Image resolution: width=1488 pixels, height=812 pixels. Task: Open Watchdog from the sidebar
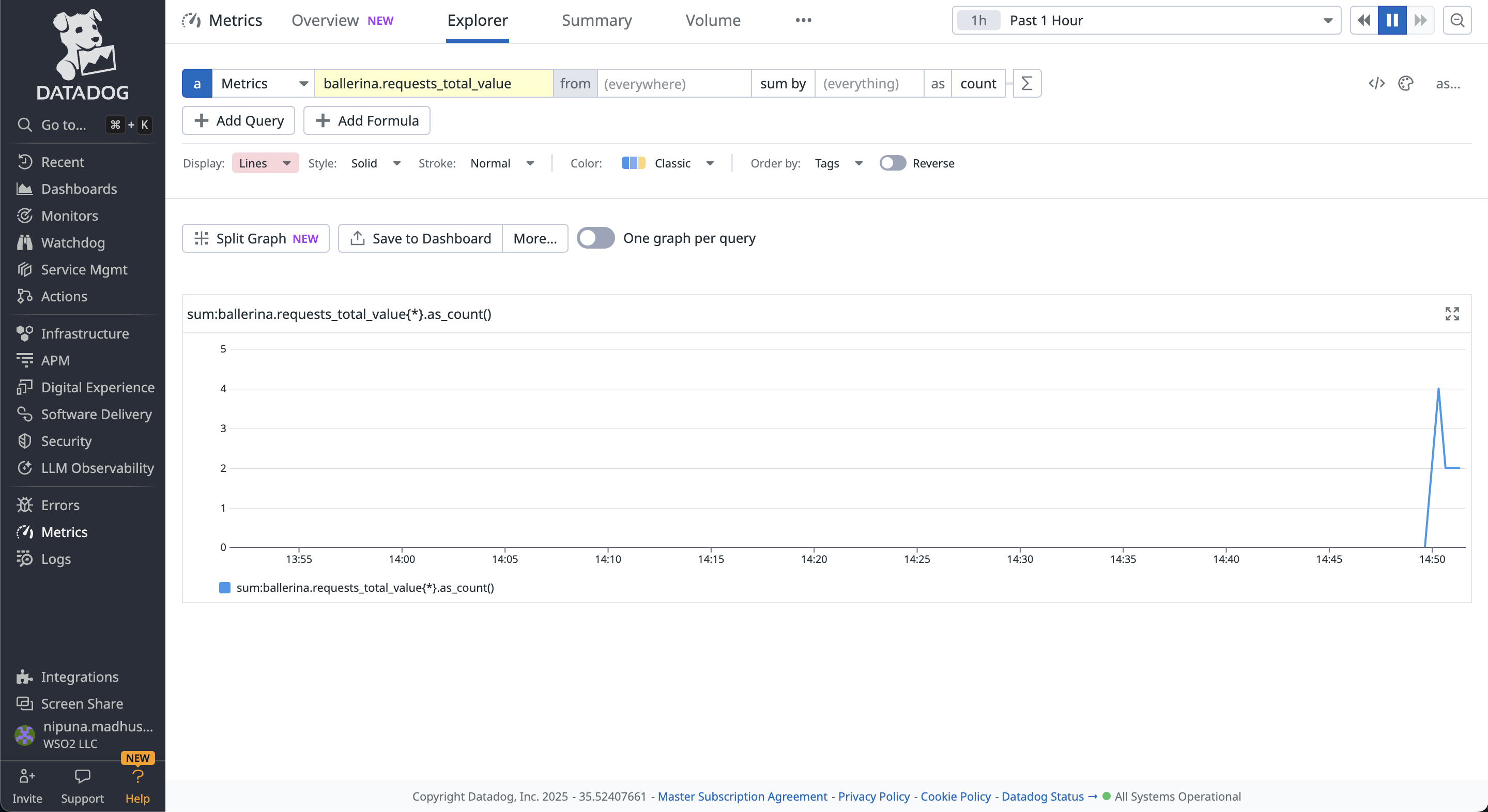[73, 242]
